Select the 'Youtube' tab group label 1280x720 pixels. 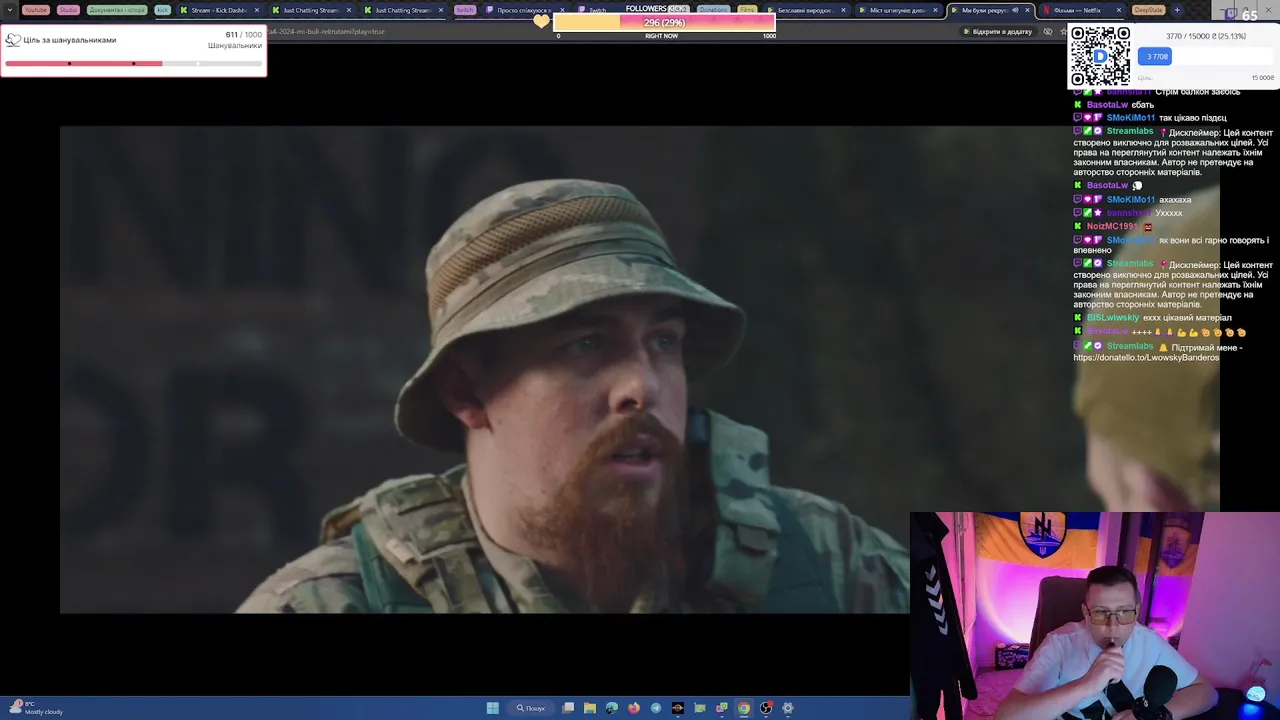coord(35,10)
